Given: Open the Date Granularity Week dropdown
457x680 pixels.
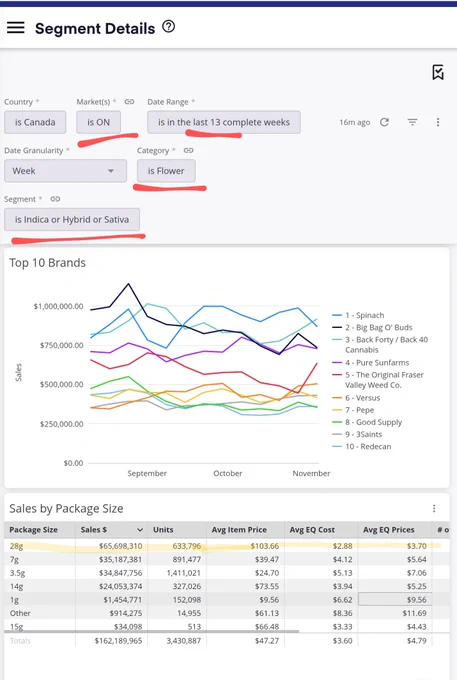Looking at the screenshot, I should pyautogui.click(x=65, y=171).
